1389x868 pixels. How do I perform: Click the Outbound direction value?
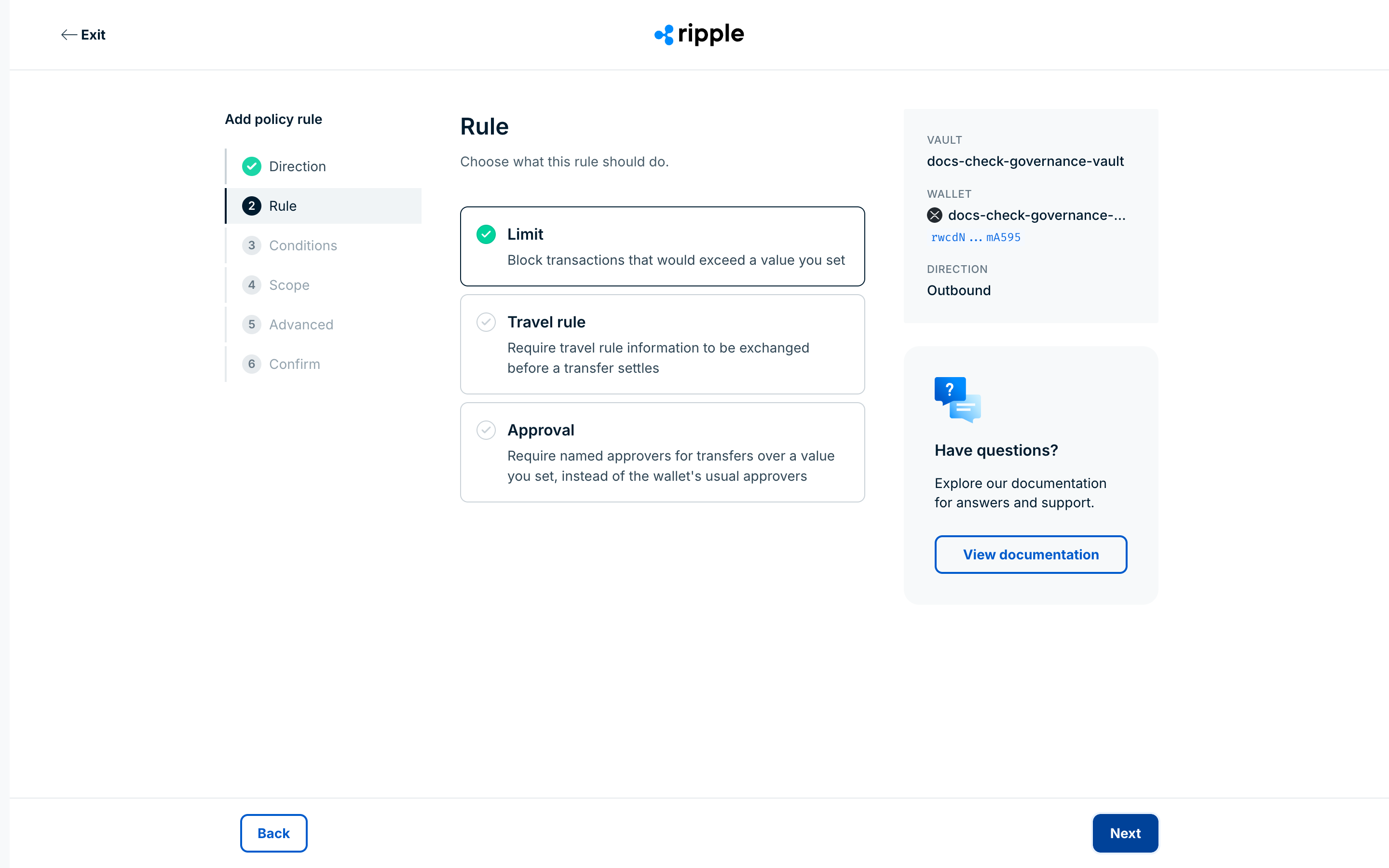click(x=958, y=290)
